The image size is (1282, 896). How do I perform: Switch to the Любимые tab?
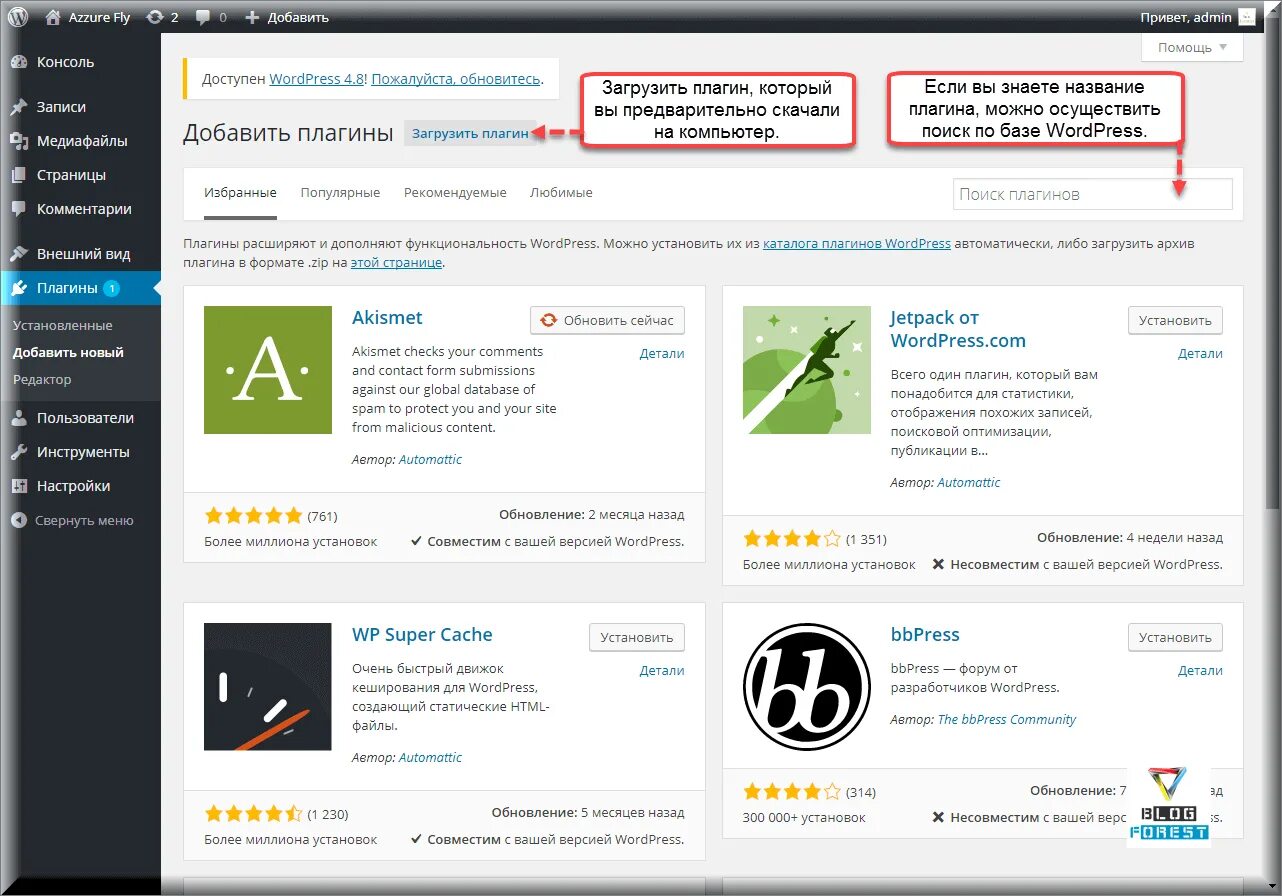pos(561,192)
